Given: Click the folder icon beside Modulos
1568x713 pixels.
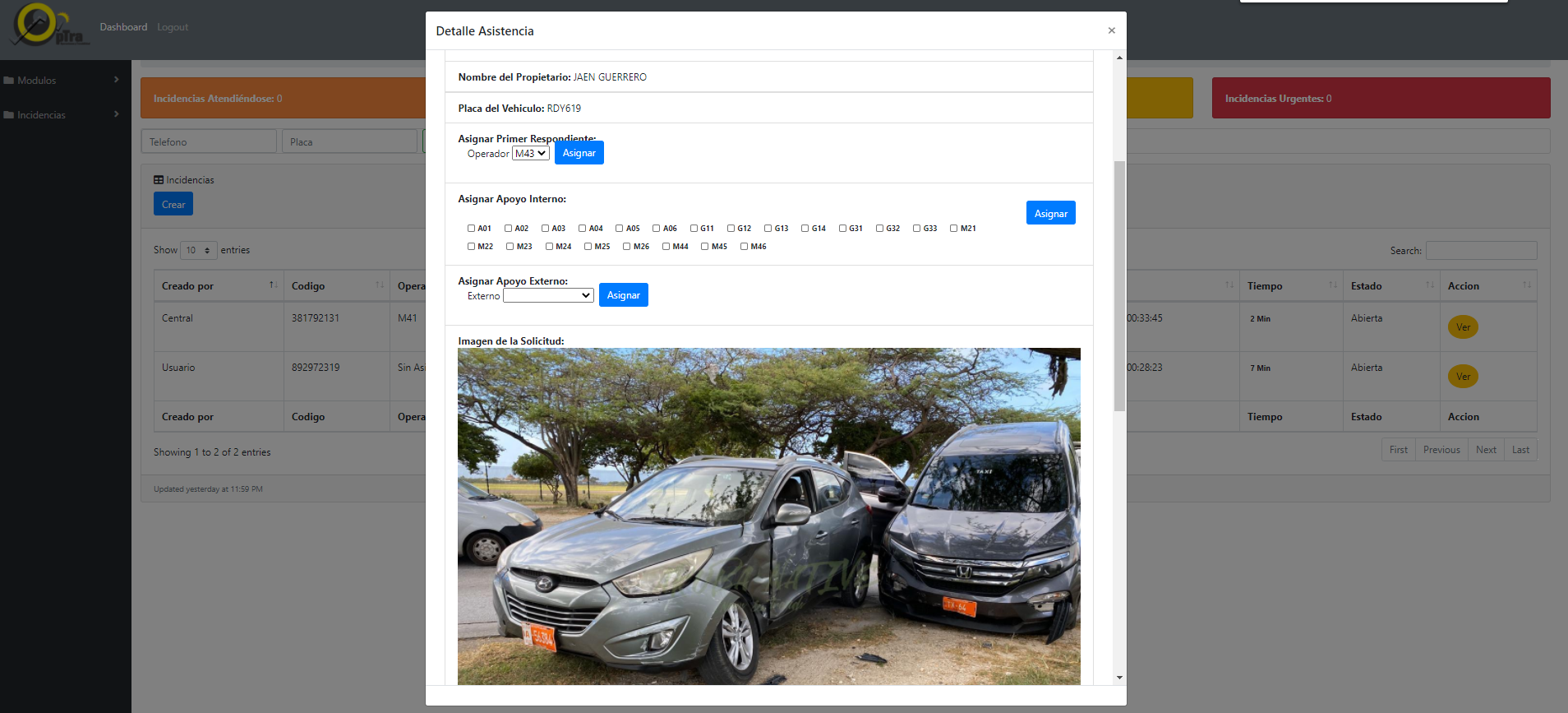Looking at the screenshot, I should [9, 81].
